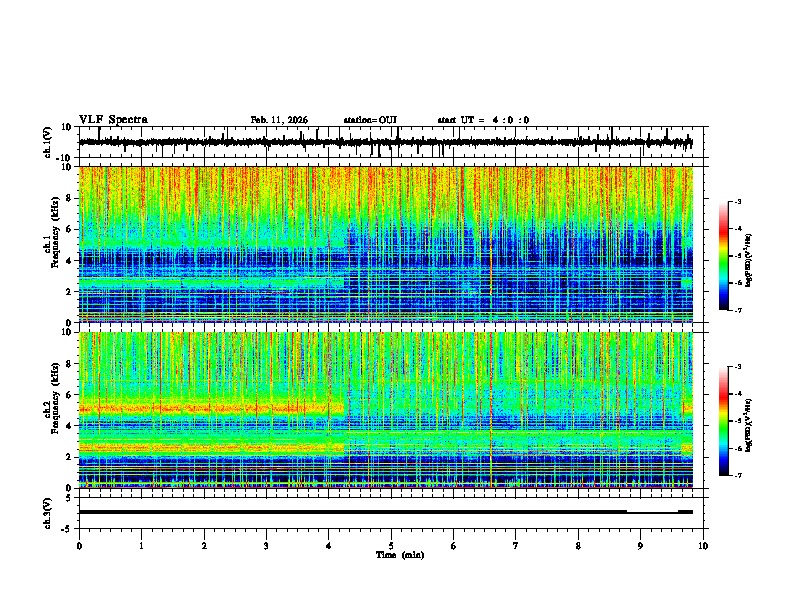
Task: Click the "8" tick on the time axis
Action: coord(578,546)
